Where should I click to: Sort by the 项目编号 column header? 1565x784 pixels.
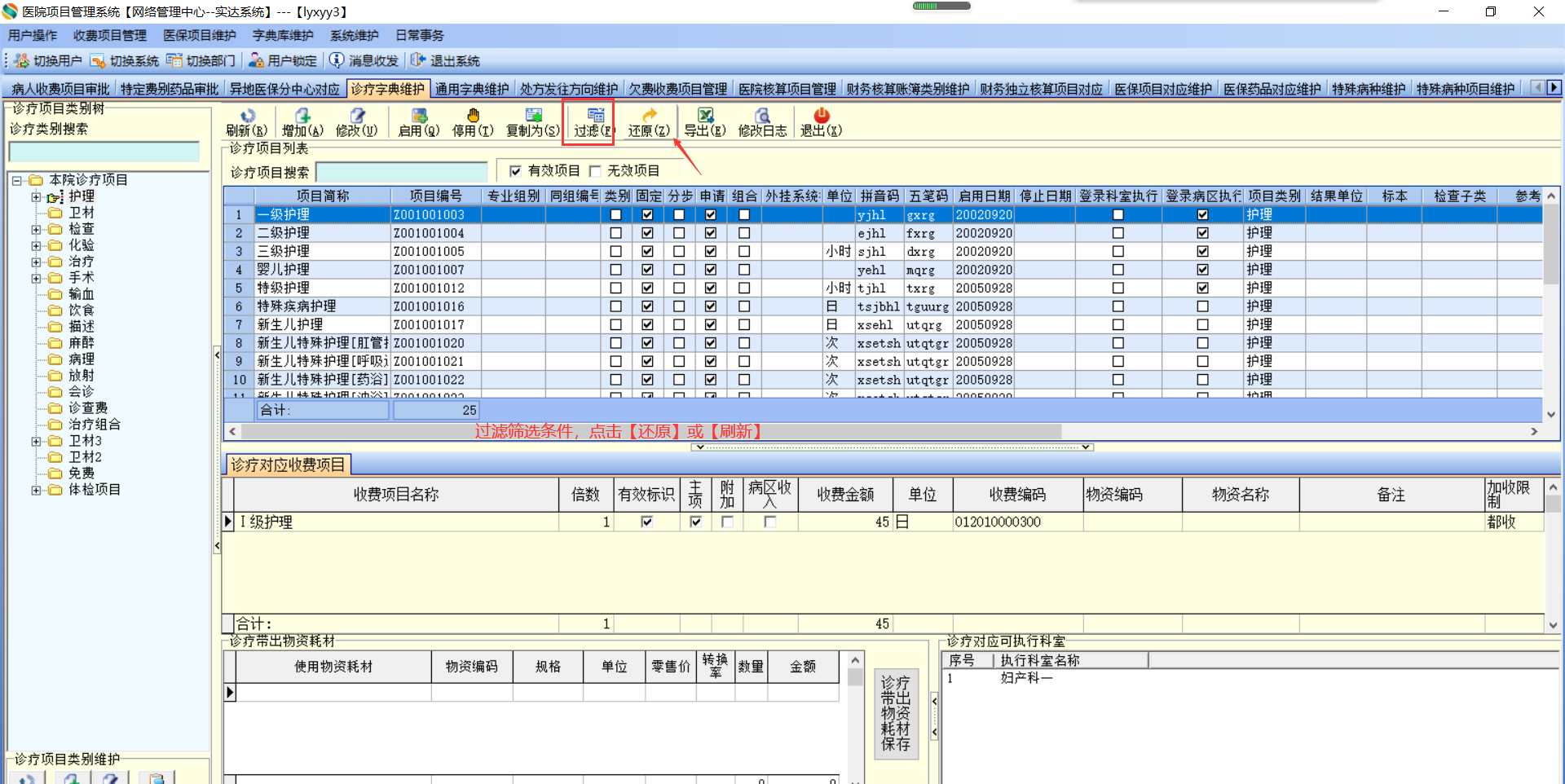[x=435, y=196]
